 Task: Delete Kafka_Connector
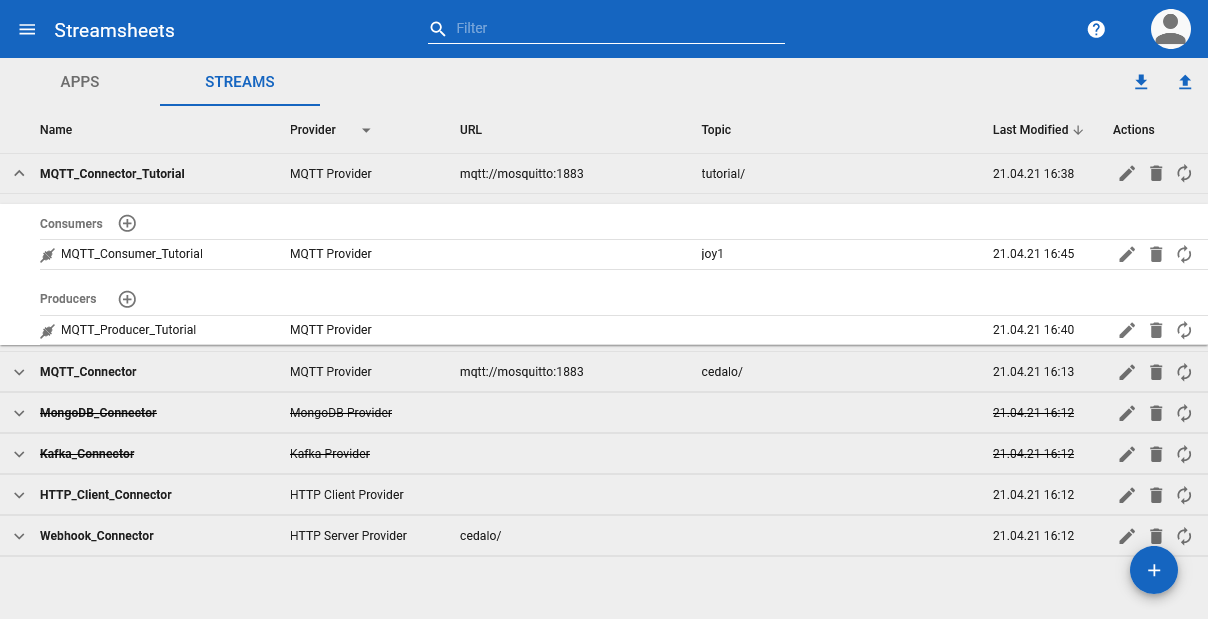(x=1156, y=454)
